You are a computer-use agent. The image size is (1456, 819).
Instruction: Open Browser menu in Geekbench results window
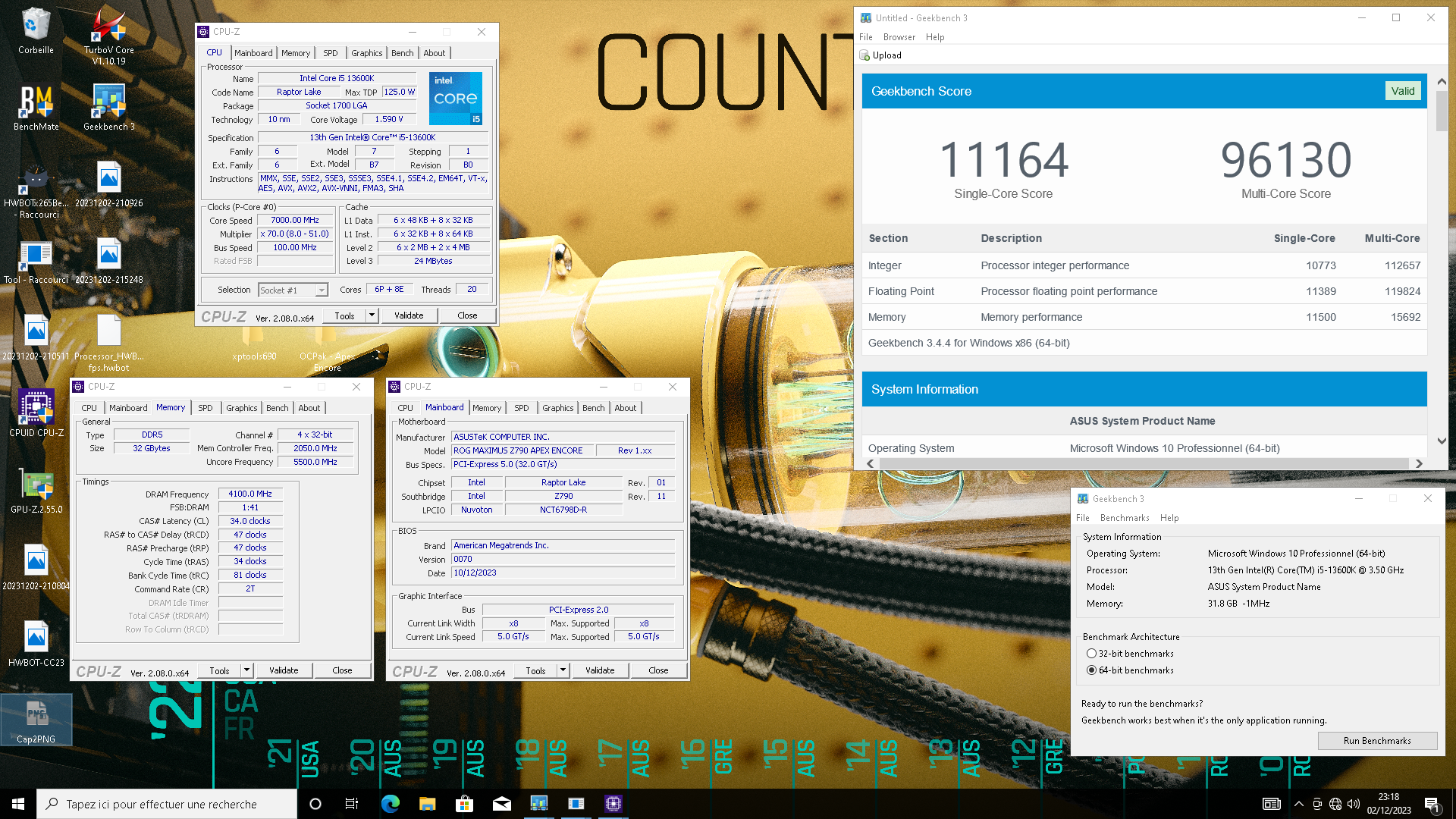pyautogui.click(x=899, y=37)
